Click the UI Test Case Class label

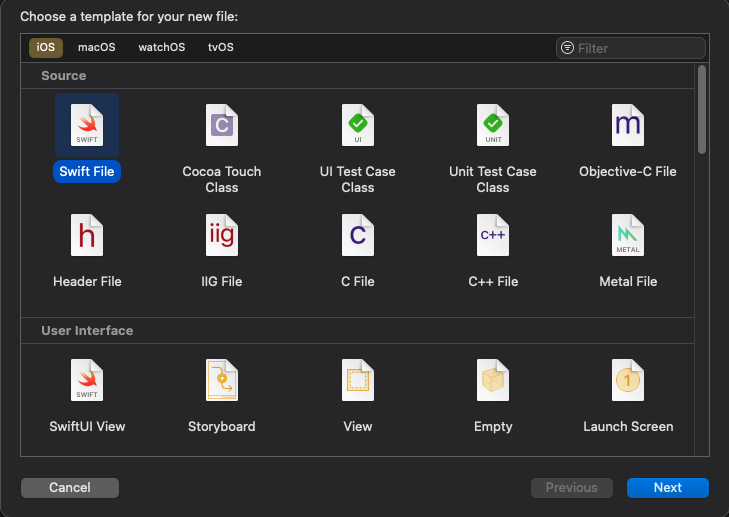358,179
